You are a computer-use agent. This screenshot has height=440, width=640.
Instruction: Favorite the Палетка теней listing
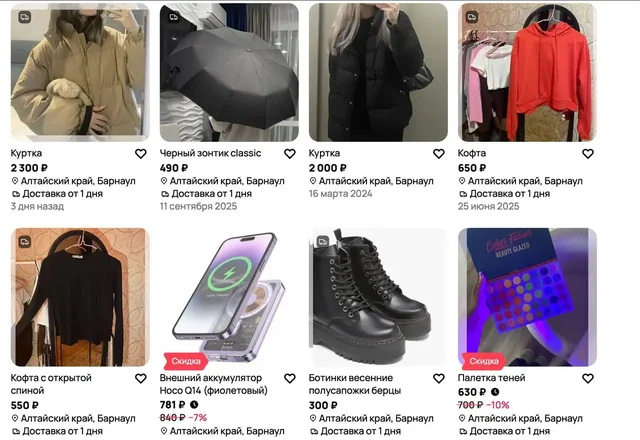[x=588, y=379]
